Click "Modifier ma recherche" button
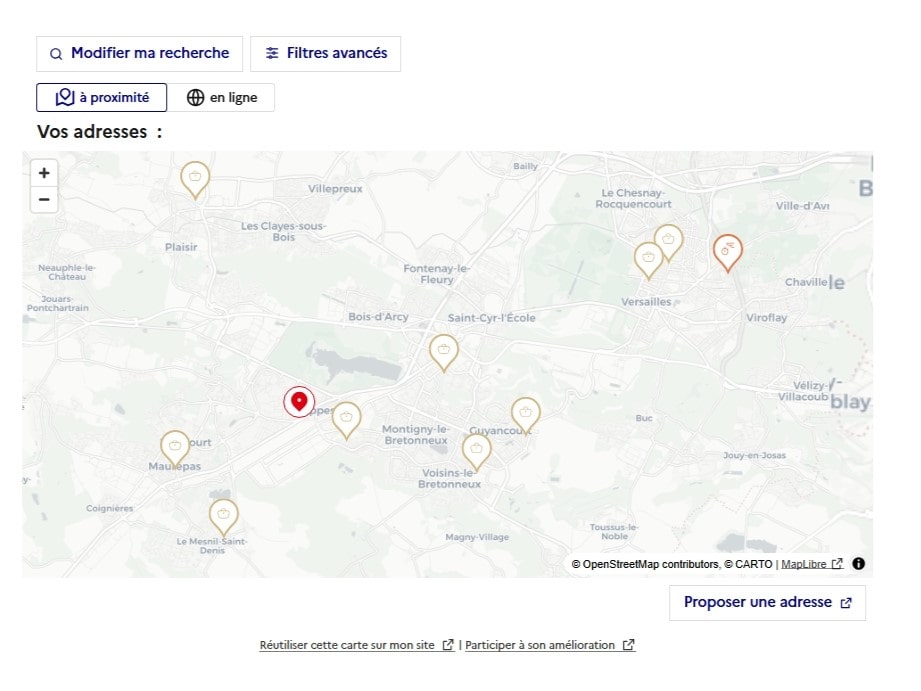921x691 pixels. click(139, 53)
